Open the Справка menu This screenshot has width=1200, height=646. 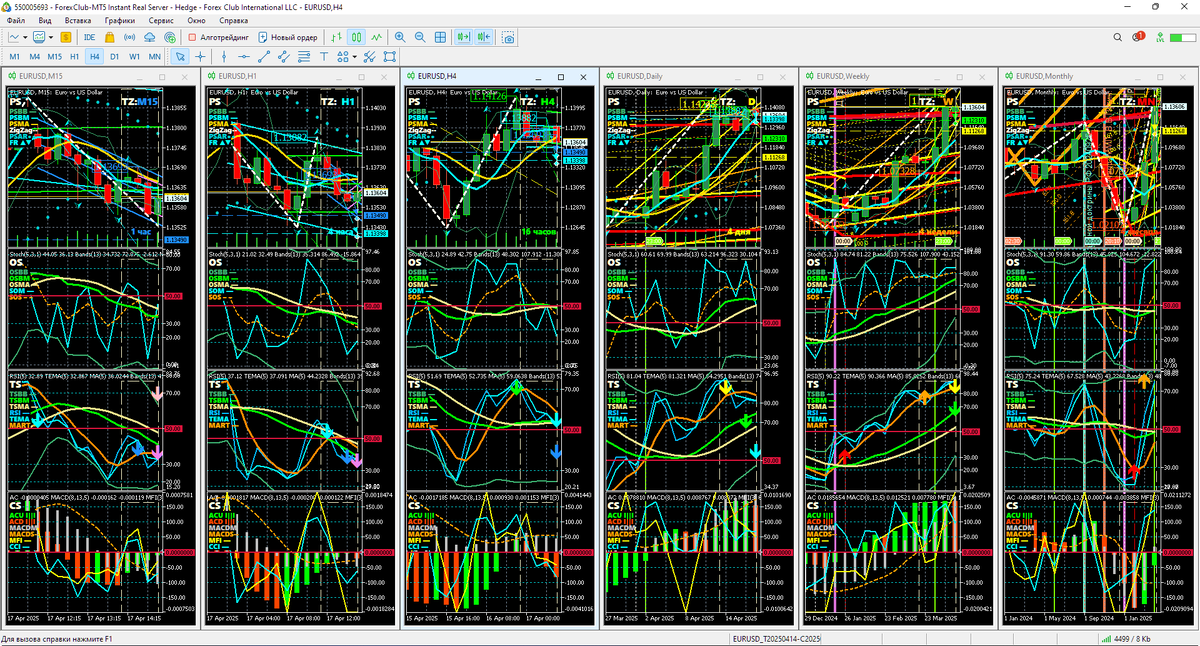234,20
